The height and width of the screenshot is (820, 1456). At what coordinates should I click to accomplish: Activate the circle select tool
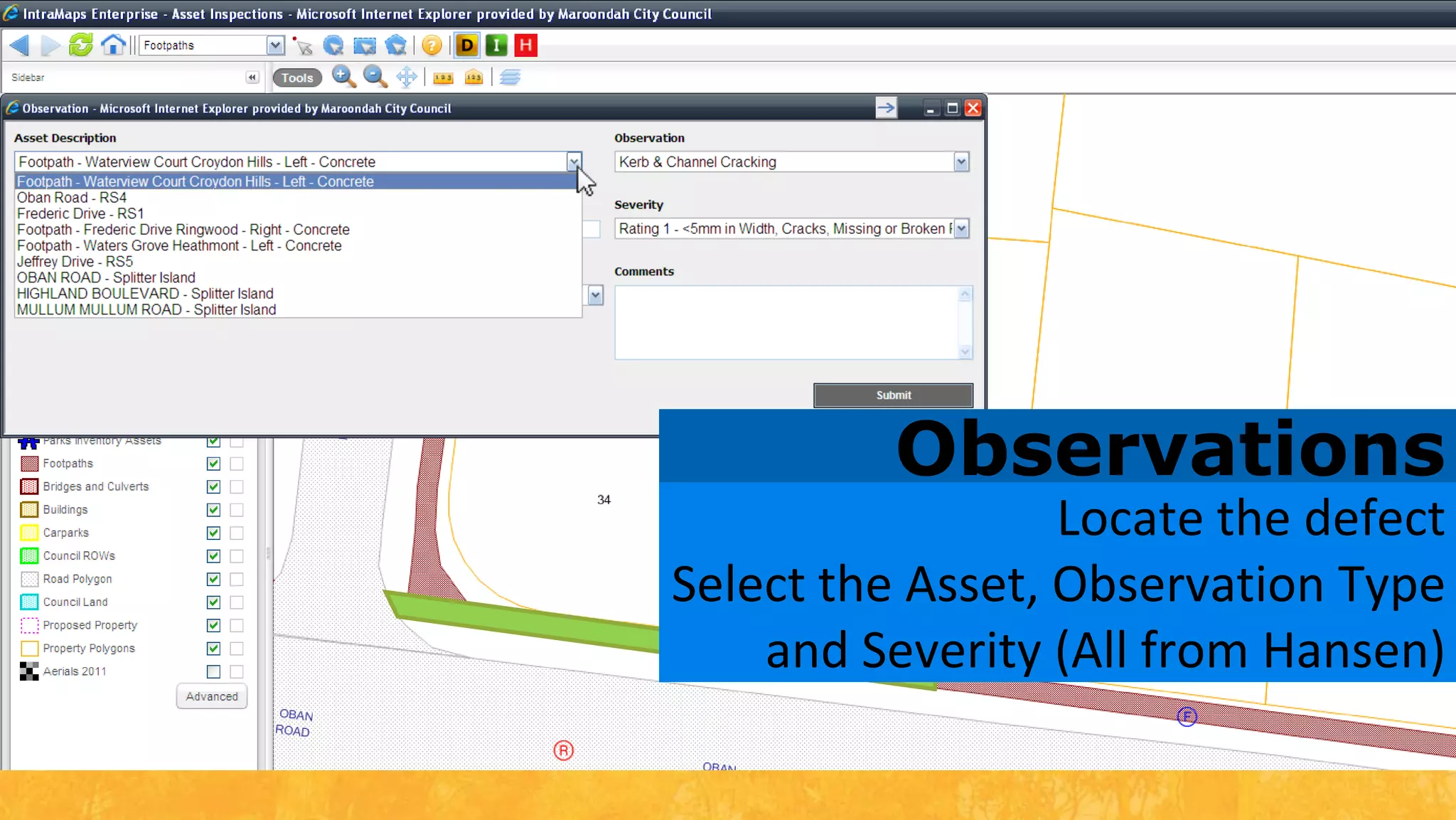click(333, 46)
